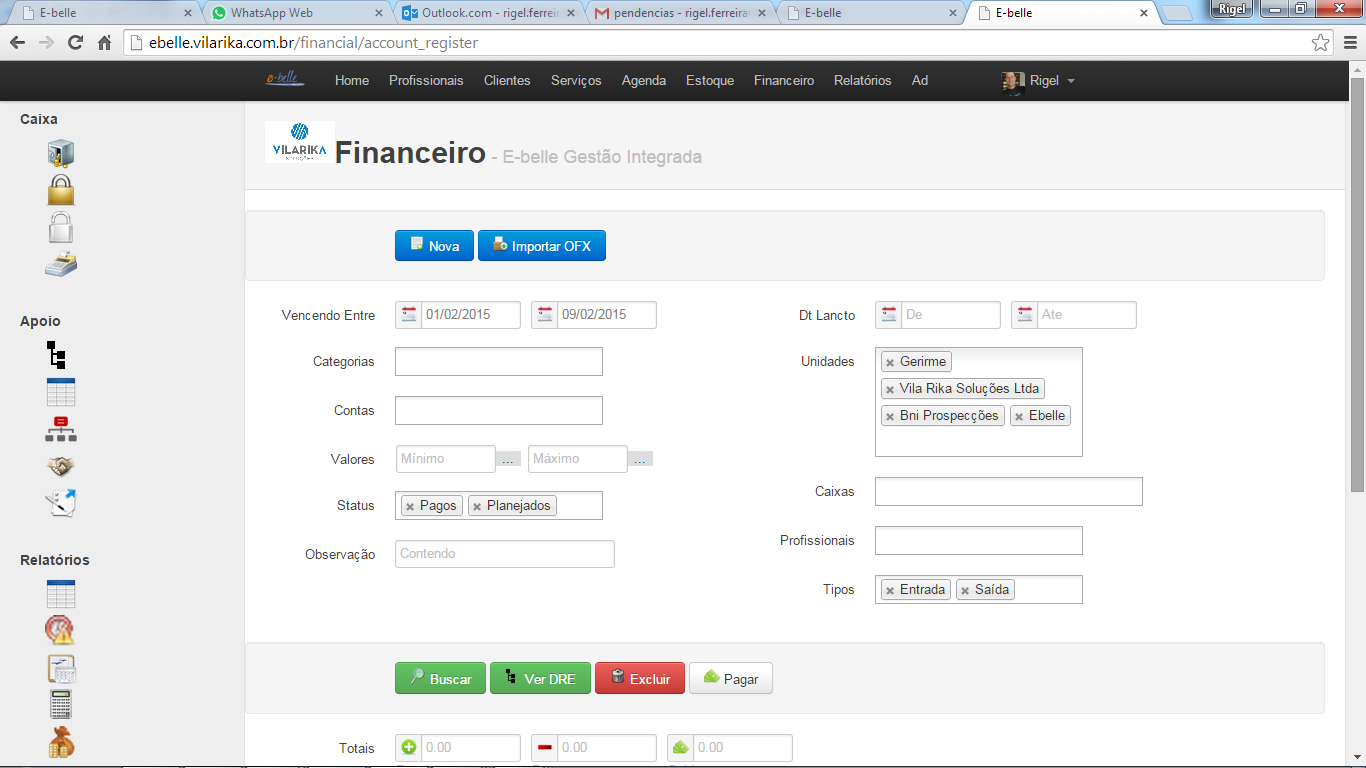Click the clock with warning triangle icon
This screenshot has width=1366, height=768.
(60, 630)
